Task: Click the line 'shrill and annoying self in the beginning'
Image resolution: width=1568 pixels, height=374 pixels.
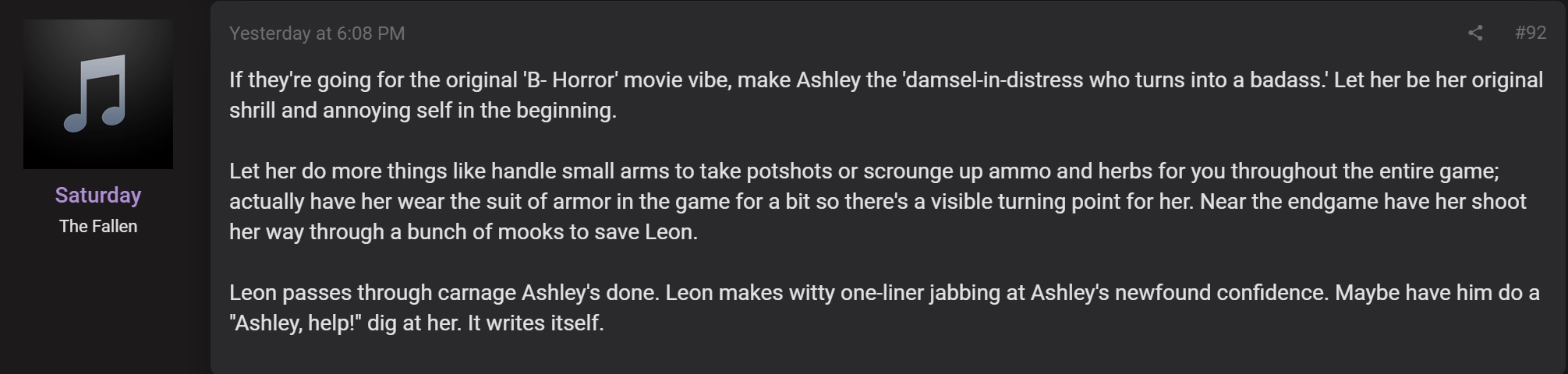Action: 423,111
